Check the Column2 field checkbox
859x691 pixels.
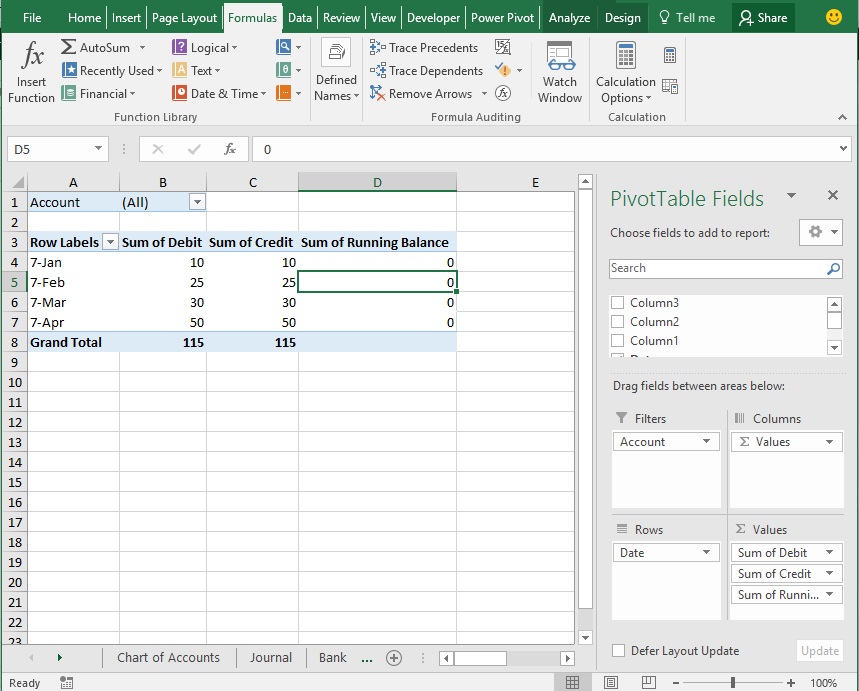(617, 321)
